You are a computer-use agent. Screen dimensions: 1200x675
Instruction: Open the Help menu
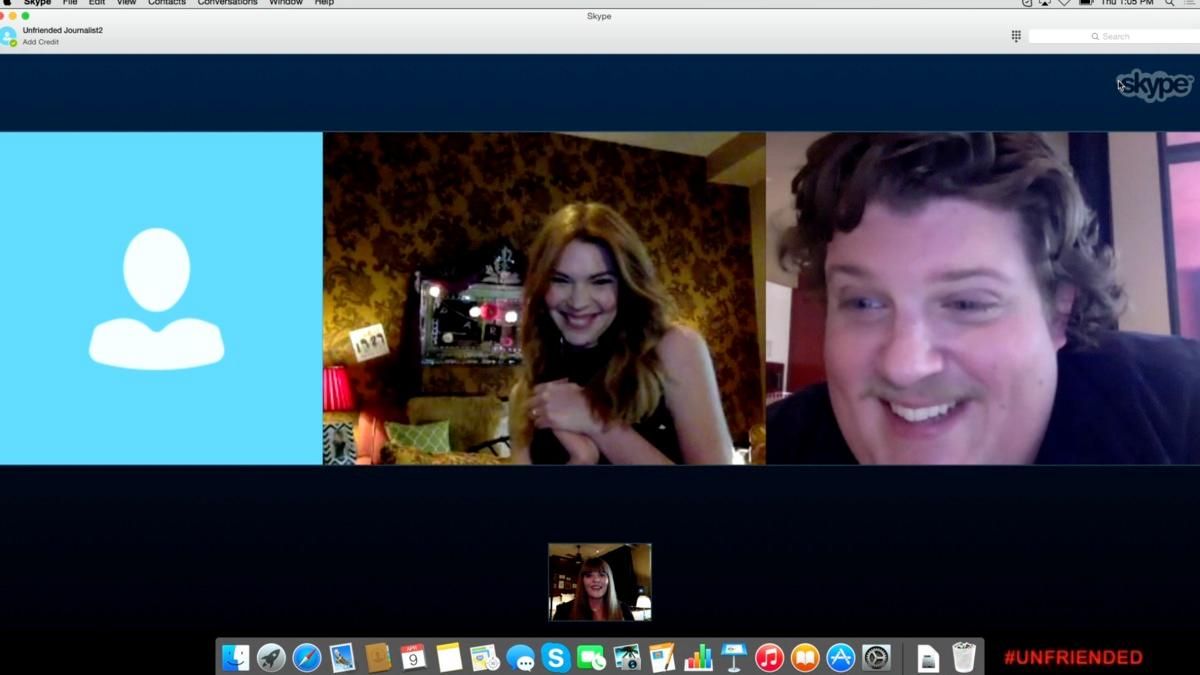tap(324, 3)
